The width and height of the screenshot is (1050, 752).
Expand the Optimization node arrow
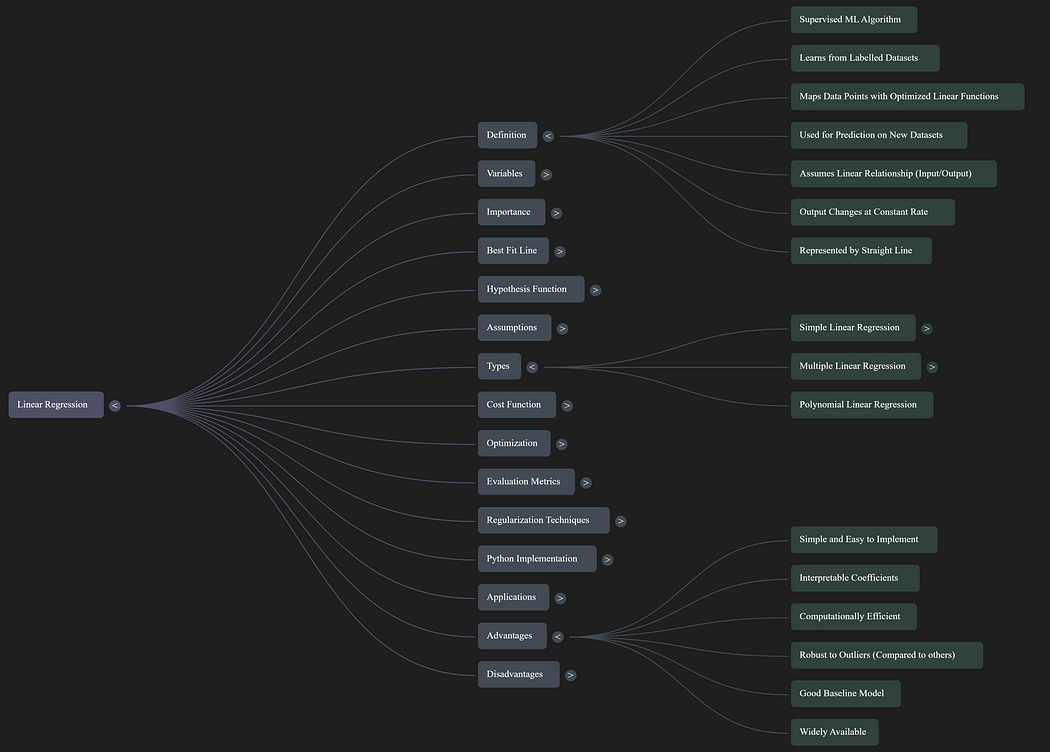click(x=561, y=444)
